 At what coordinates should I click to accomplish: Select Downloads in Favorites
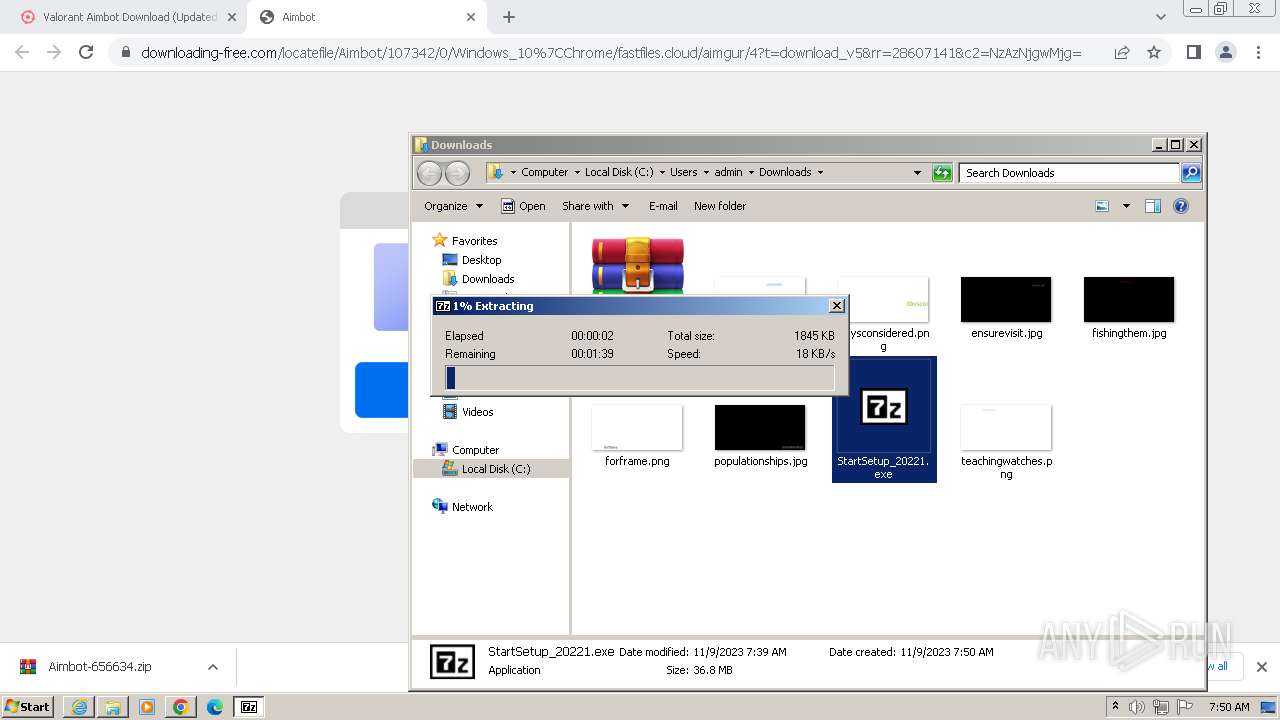[x=488, y=279]
